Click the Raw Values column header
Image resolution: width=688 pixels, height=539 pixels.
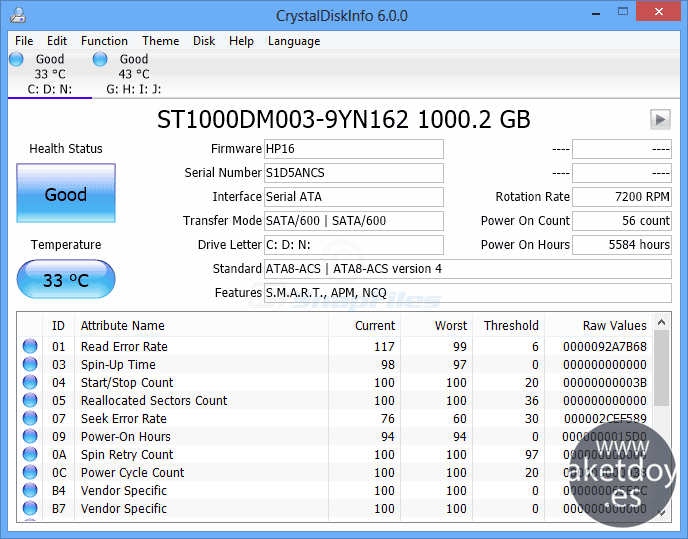pos(598,326)
